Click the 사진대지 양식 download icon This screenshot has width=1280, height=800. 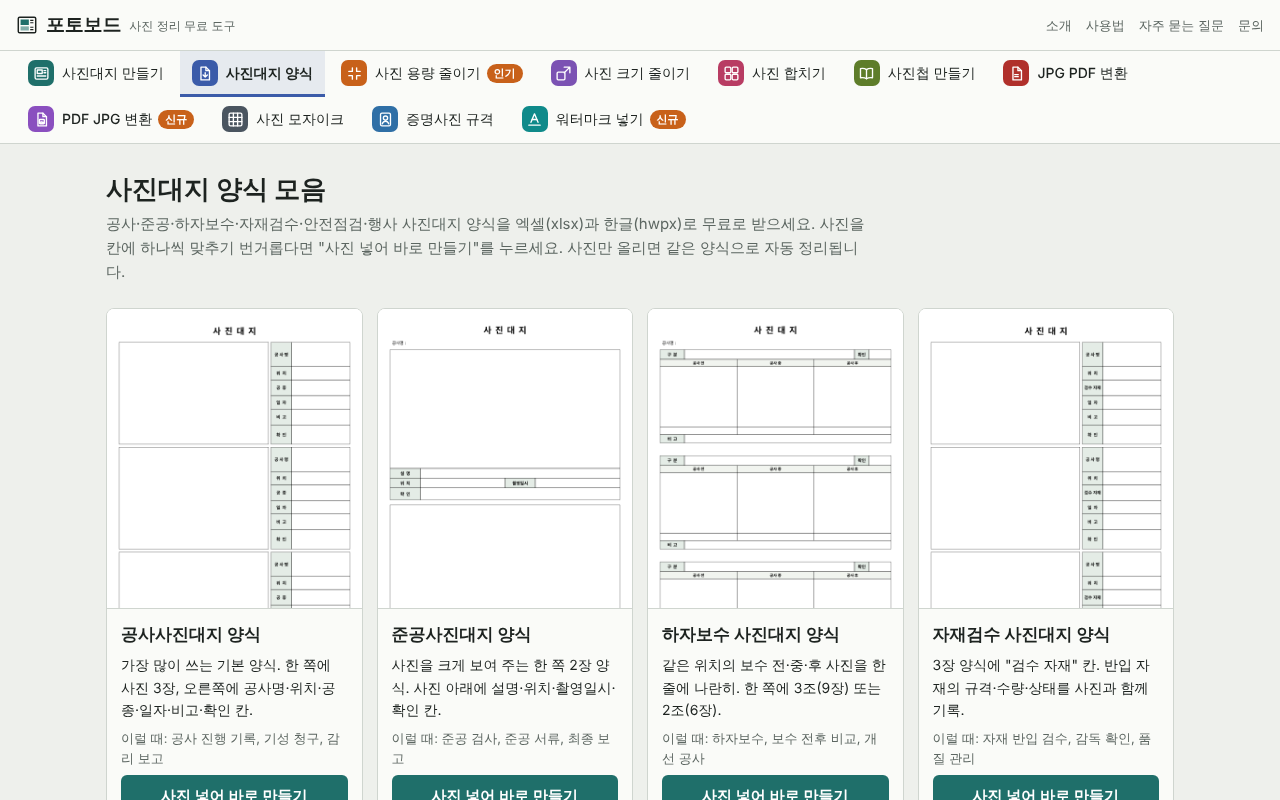coord(205,73)
